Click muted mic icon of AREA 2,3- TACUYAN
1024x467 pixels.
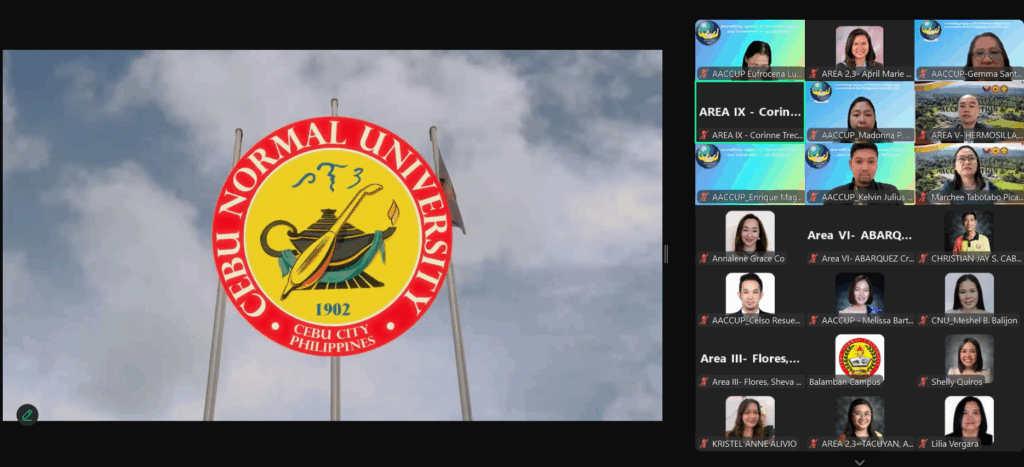click(814, 444)
